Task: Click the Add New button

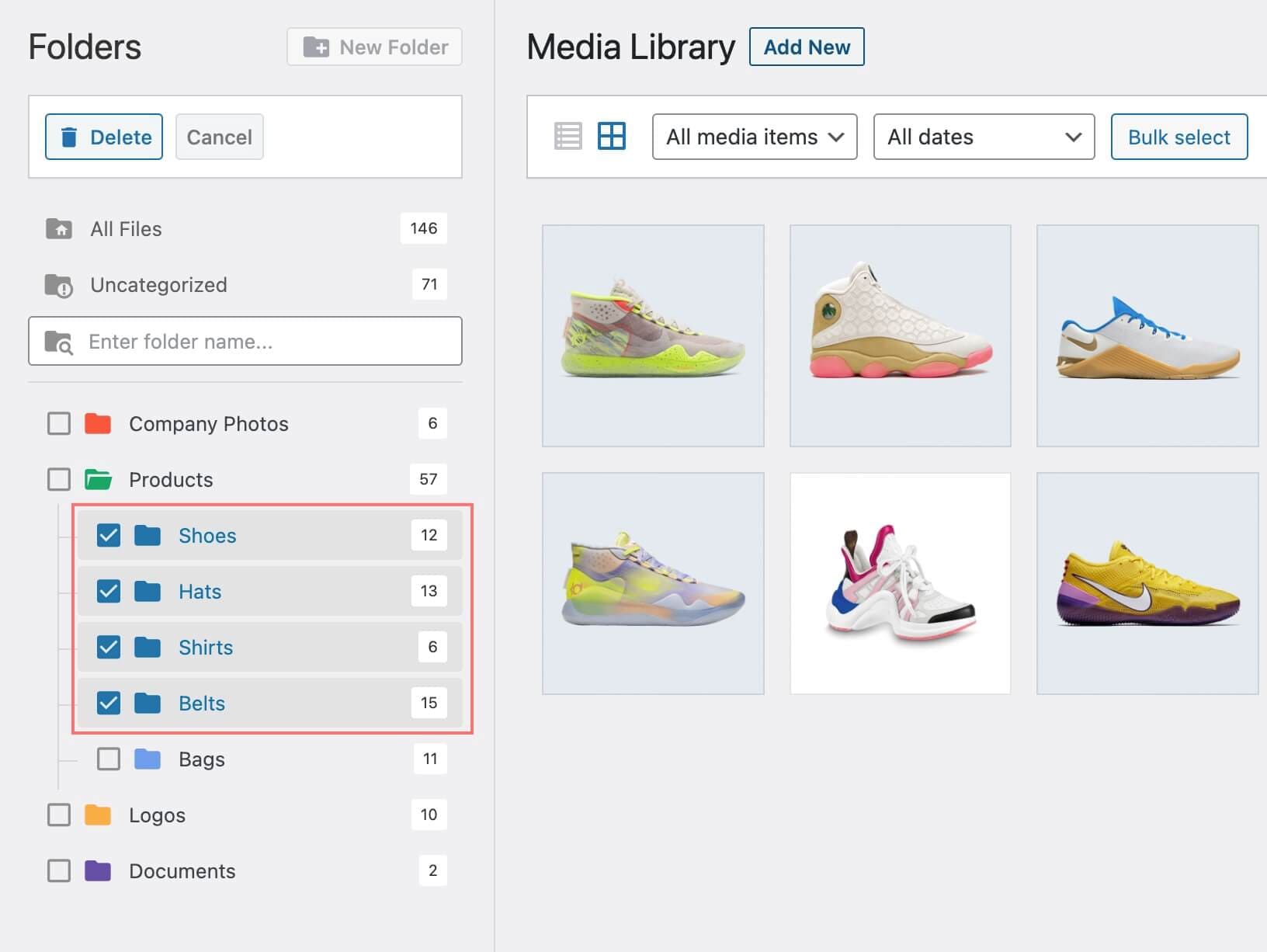Action: pos(806,47)
